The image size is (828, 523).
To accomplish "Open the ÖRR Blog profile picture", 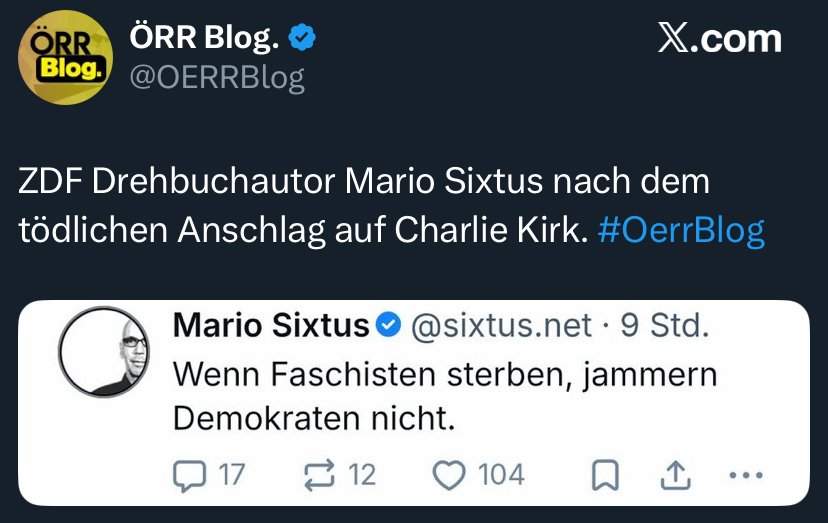I will (65, 59).
